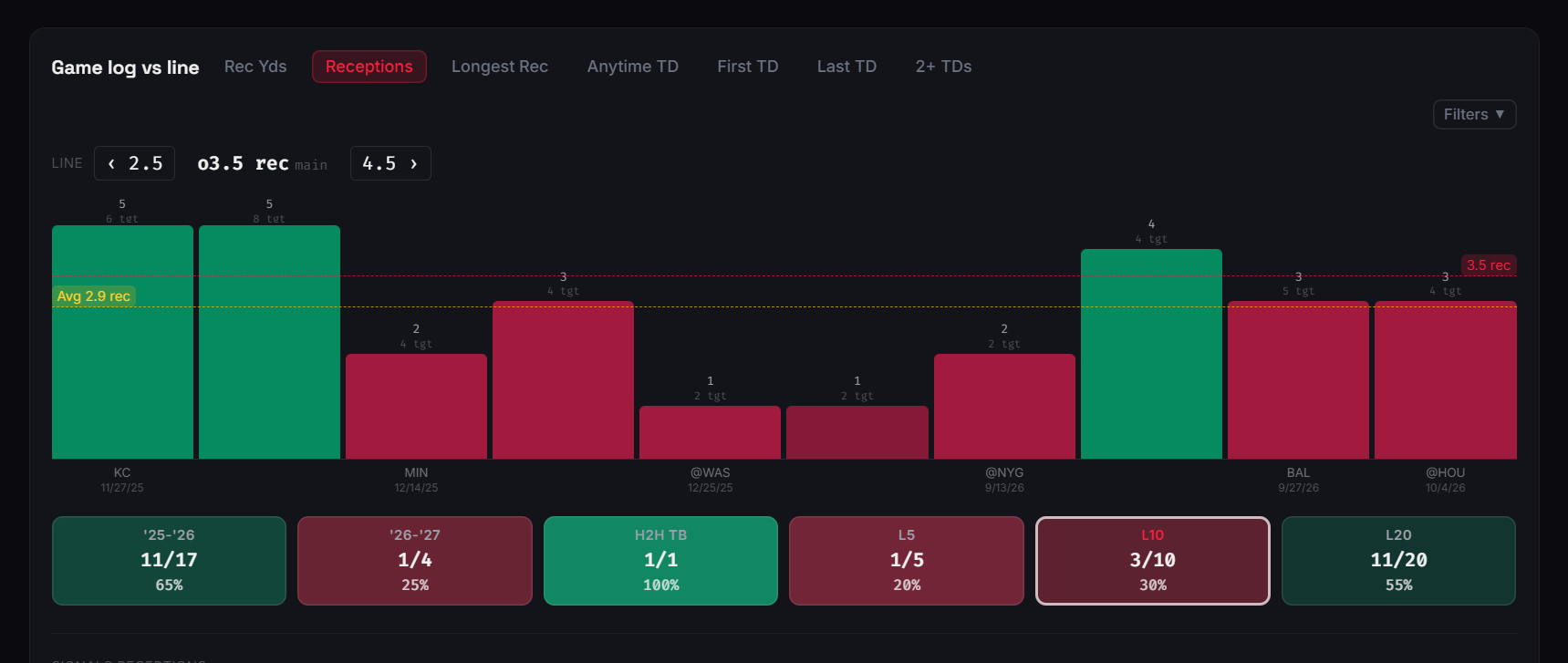Switch to the Rec Yds tab

pos(255,67)
